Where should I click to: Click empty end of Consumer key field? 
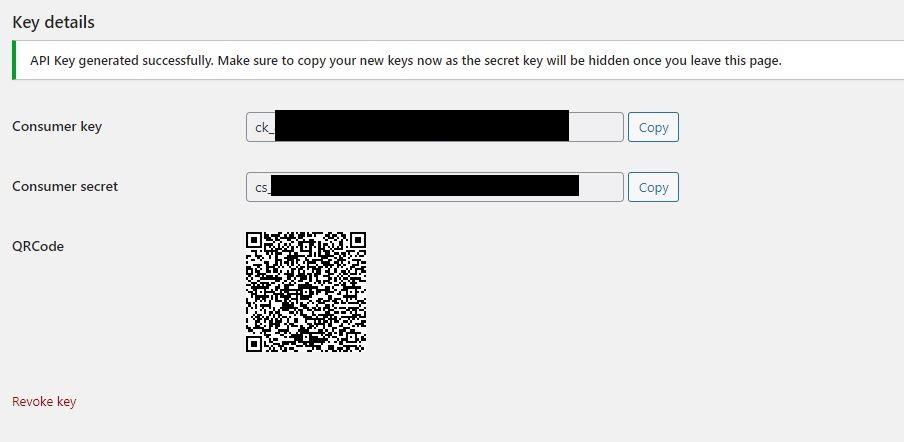click(596, 127)
